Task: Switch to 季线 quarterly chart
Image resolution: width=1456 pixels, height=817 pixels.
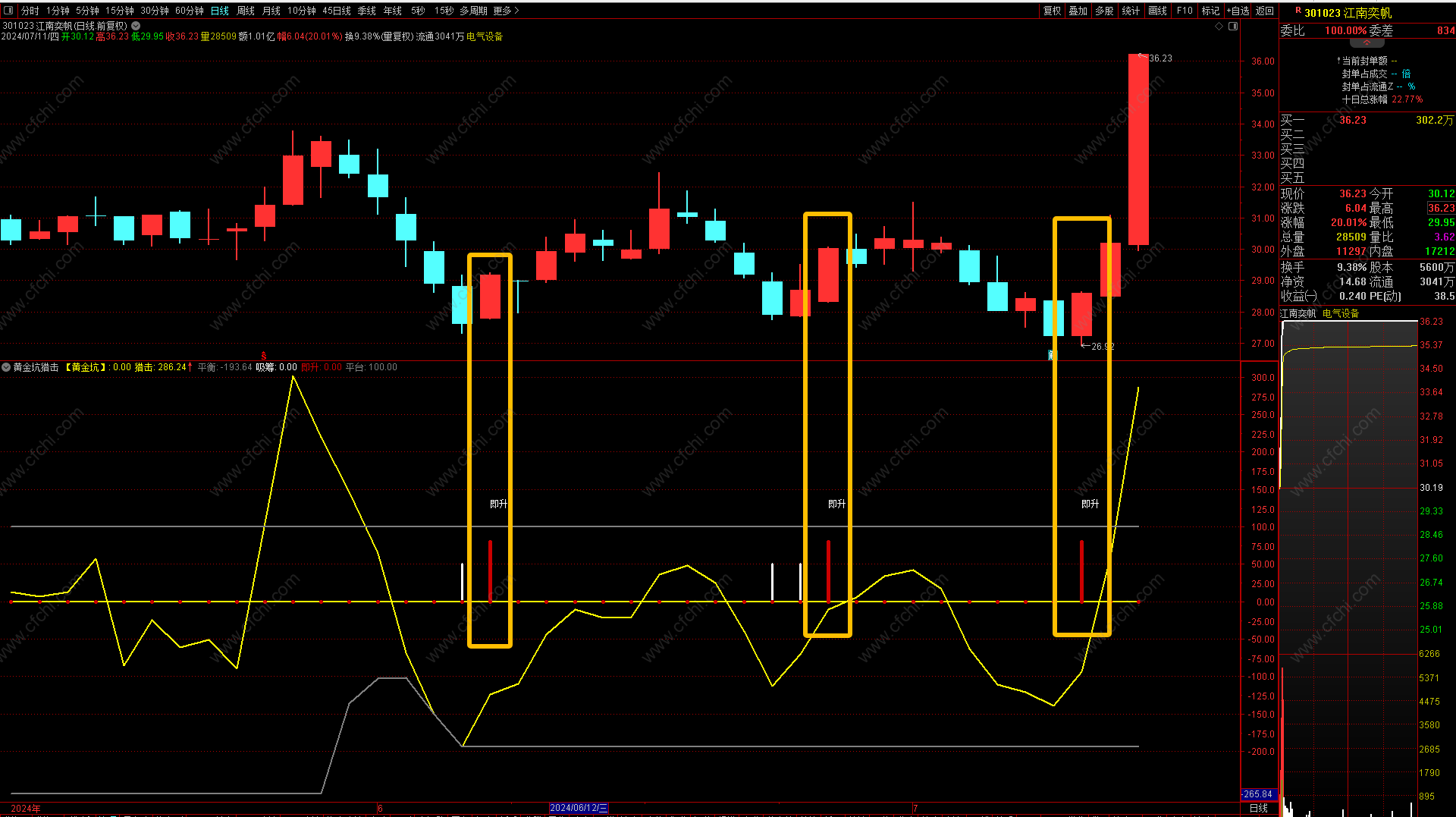Action: (x=367, y=11)
